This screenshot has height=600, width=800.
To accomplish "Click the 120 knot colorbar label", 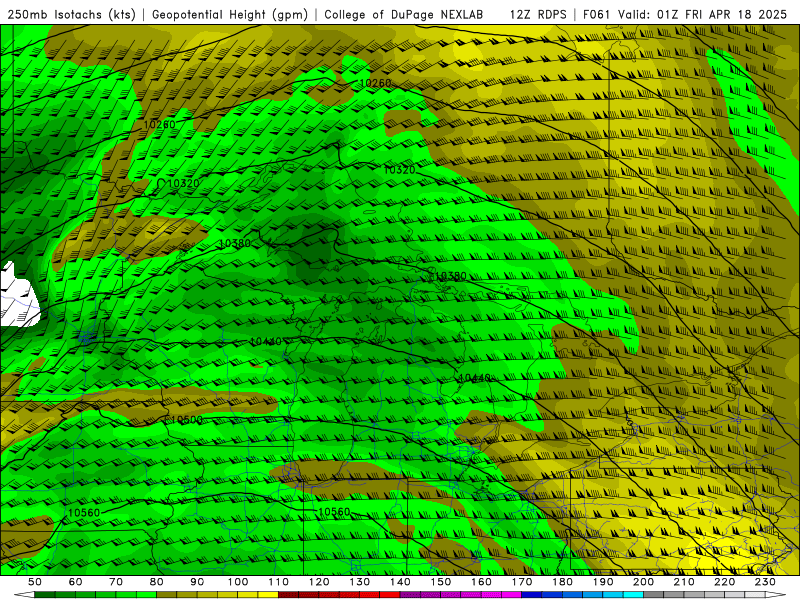I will tap(319, 582).
